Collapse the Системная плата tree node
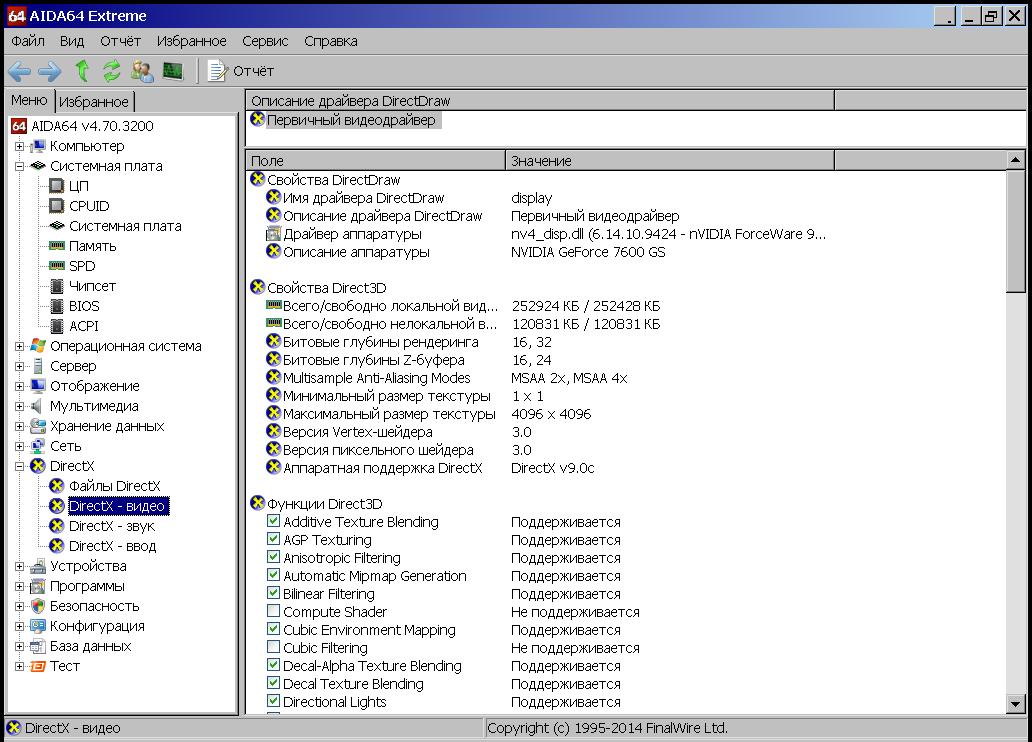 [19, 166]
